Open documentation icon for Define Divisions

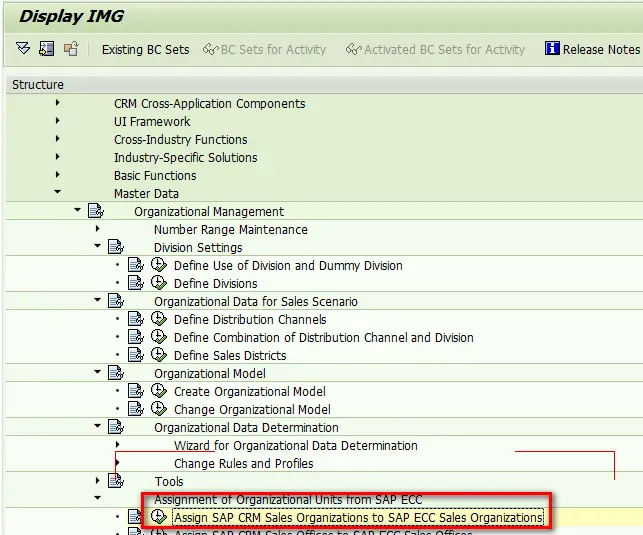[x=136, y=283]
